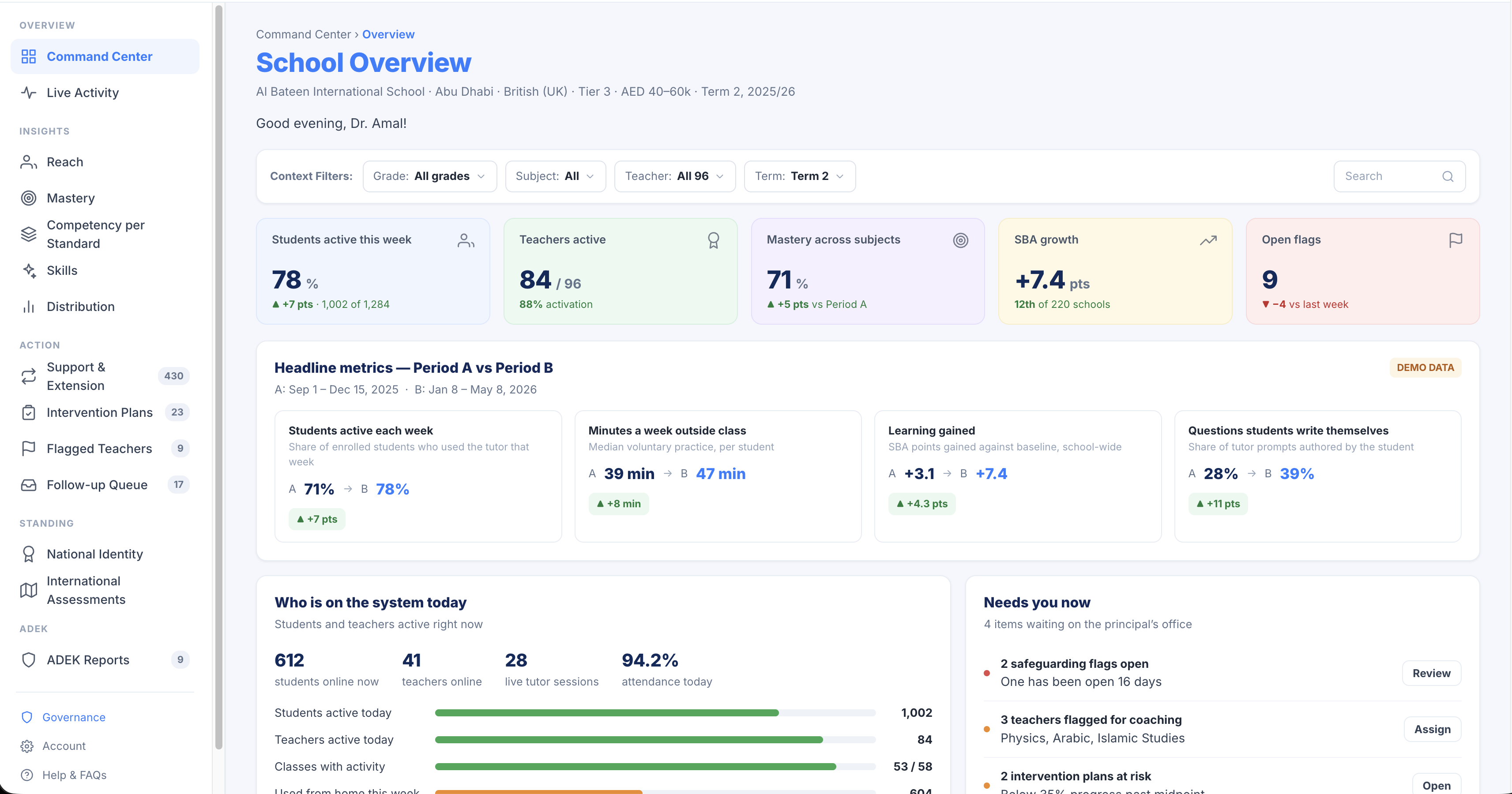Expand the Subject filter dropdown
This screenshot has width=1512, height=794.
[555, 176]
